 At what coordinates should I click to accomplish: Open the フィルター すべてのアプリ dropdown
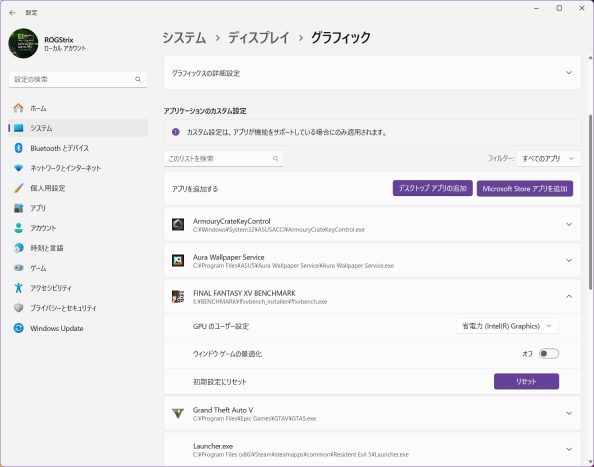coord(549,159)
